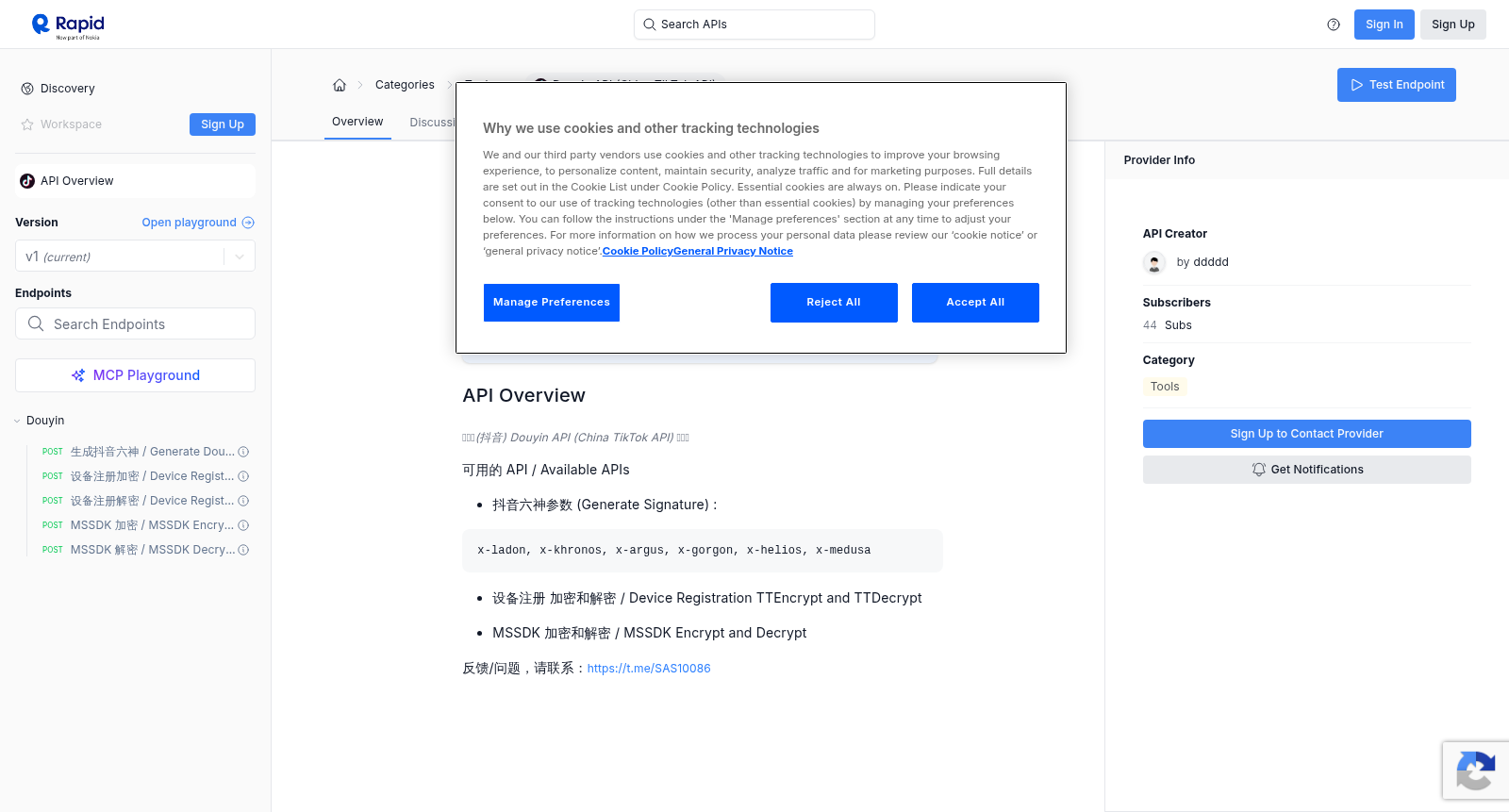Viewport: 1509px width, 812px height.
Task: Click the play icon on Test Endpoint
Action: pos(1357,85)
